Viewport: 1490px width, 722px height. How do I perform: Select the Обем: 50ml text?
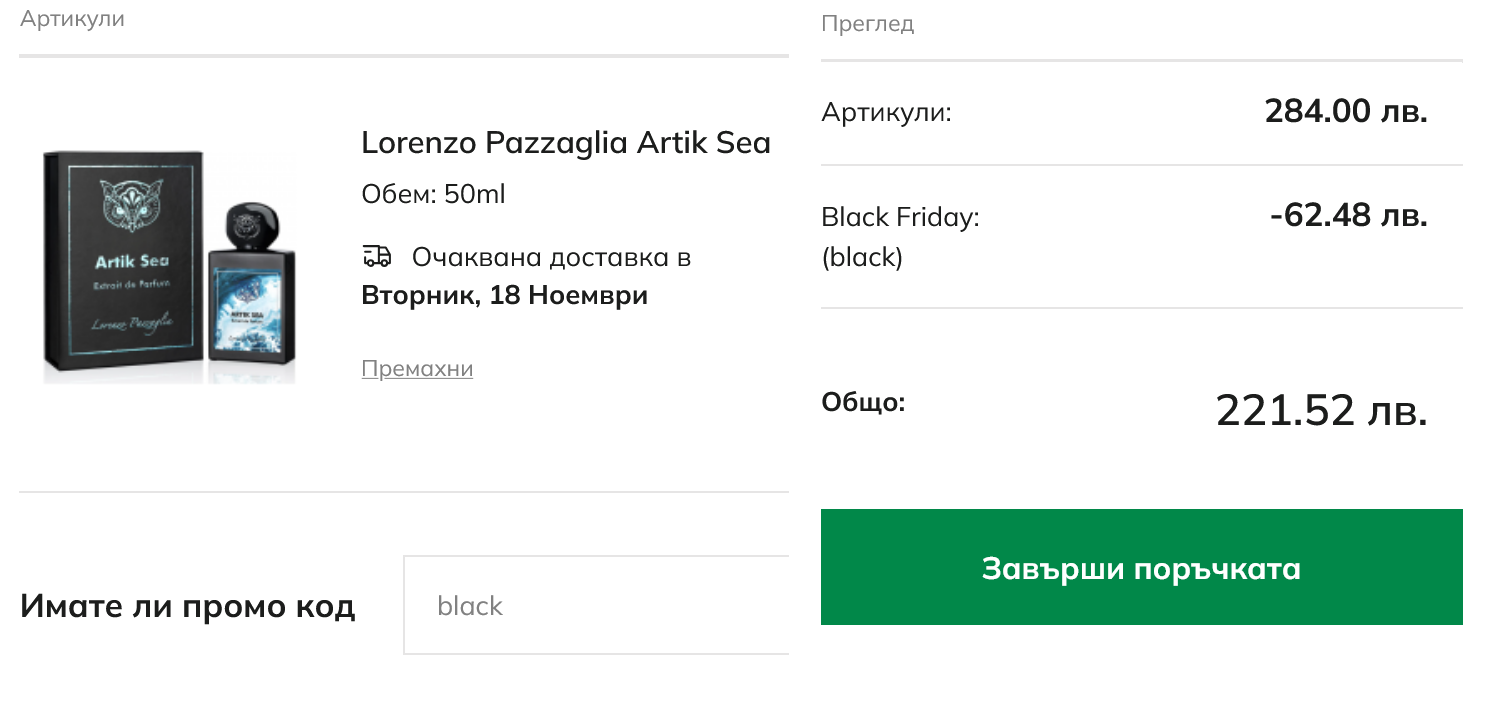pyautogui.click(x=433, y=194)
